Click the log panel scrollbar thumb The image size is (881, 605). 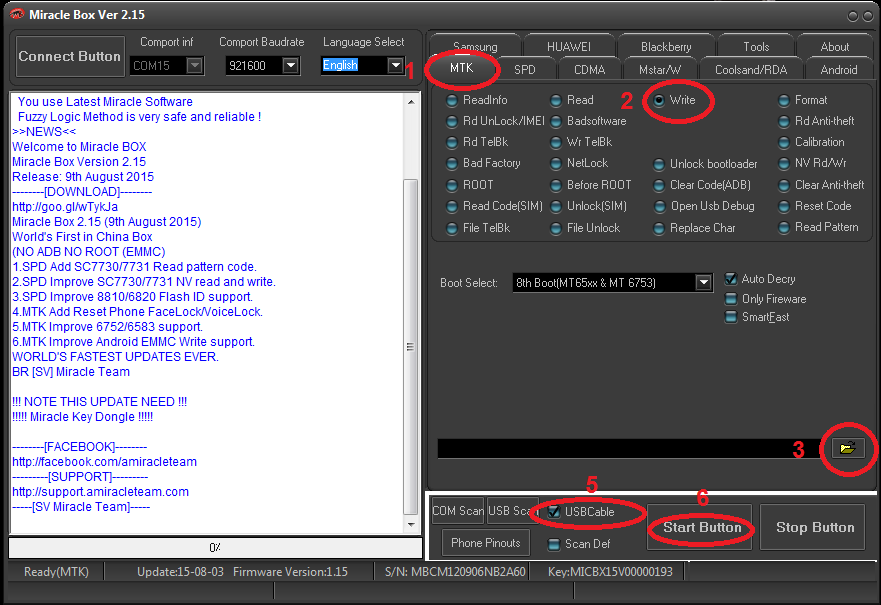tap(411, 346)
